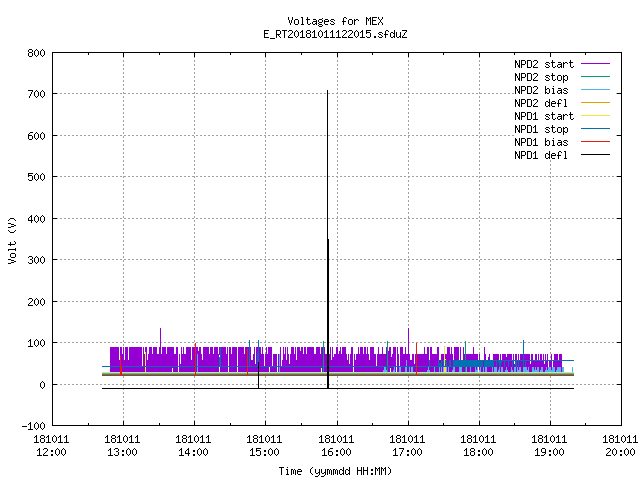Click the 'NPD1 start' legend label
This screenshot has width=640, height=480.
pos(544,116)
